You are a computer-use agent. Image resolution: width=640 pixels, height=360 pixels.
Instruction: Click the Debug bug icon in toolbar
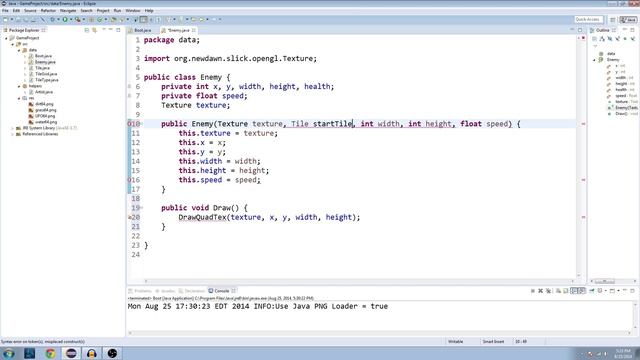tap(52, 20)
